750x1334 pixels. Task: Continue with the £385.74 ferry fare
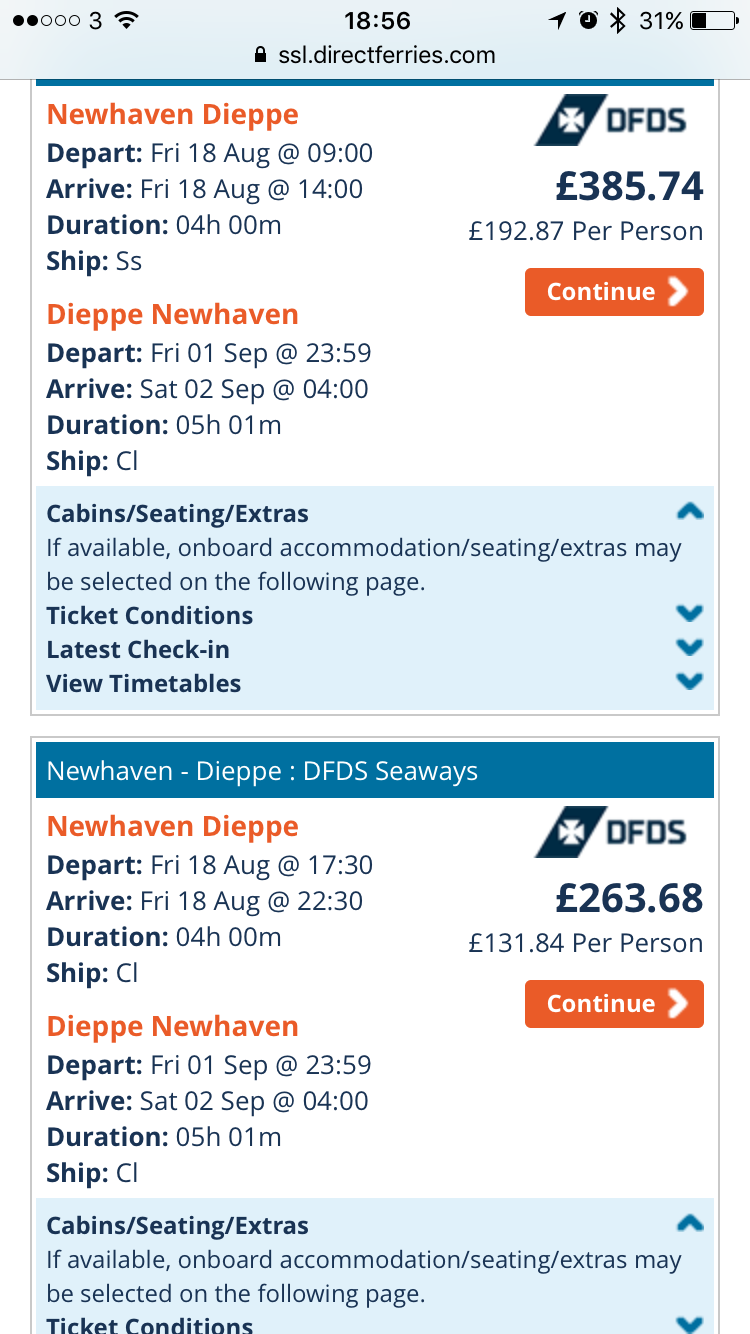pos(614,292)
